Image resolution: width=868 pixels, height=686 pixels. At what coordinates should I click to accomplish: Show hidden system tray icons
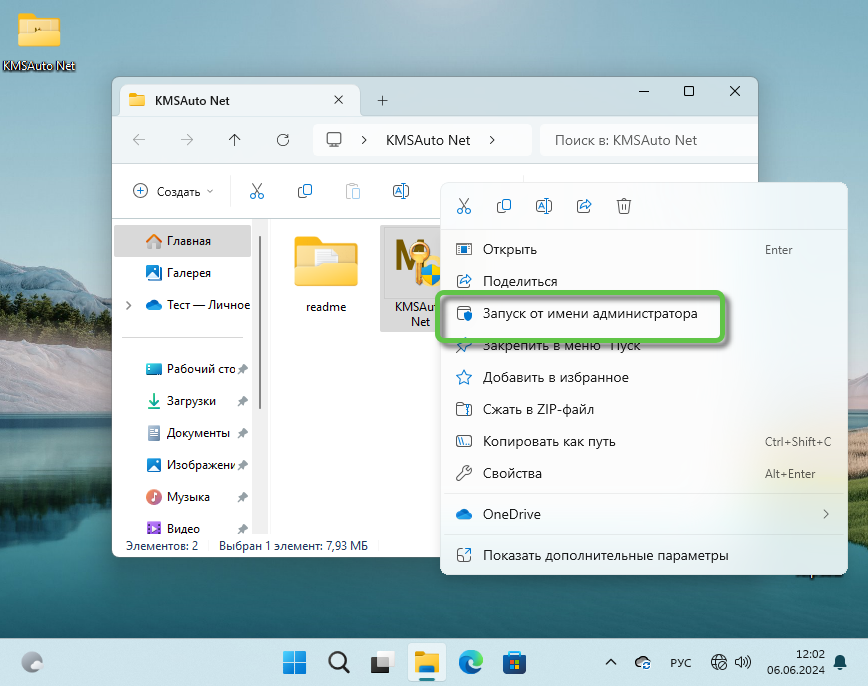point(611,662)
